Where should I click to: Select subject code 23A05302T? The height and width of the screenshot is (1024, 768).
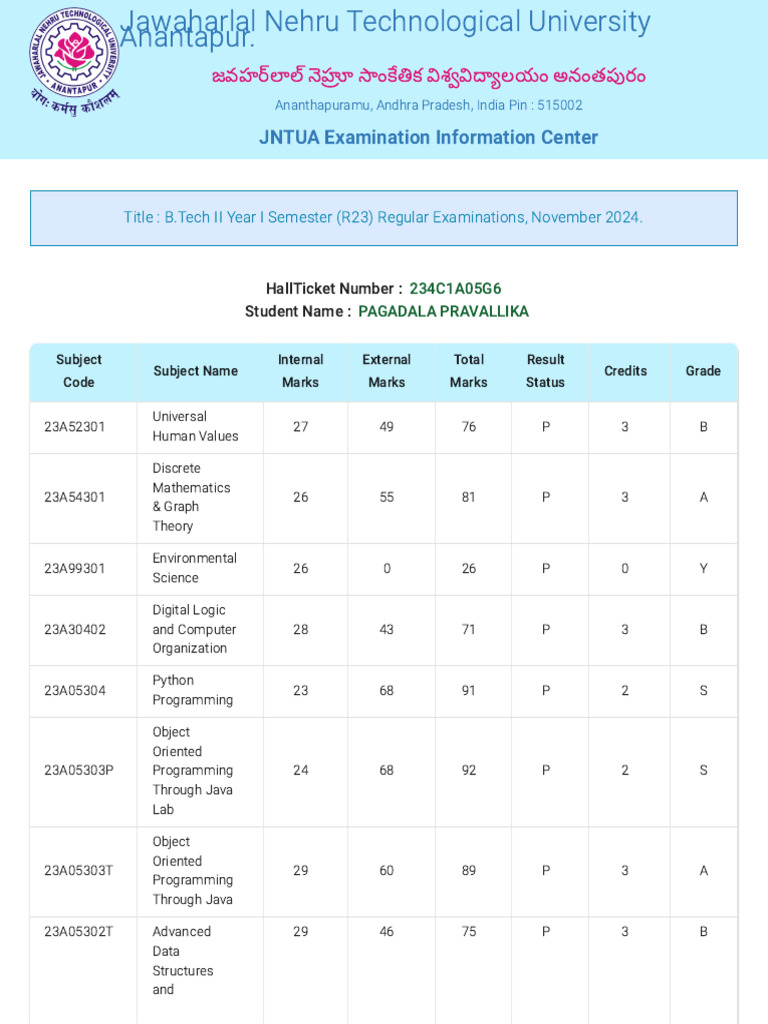pyautogui.click(x=78, y=932)
